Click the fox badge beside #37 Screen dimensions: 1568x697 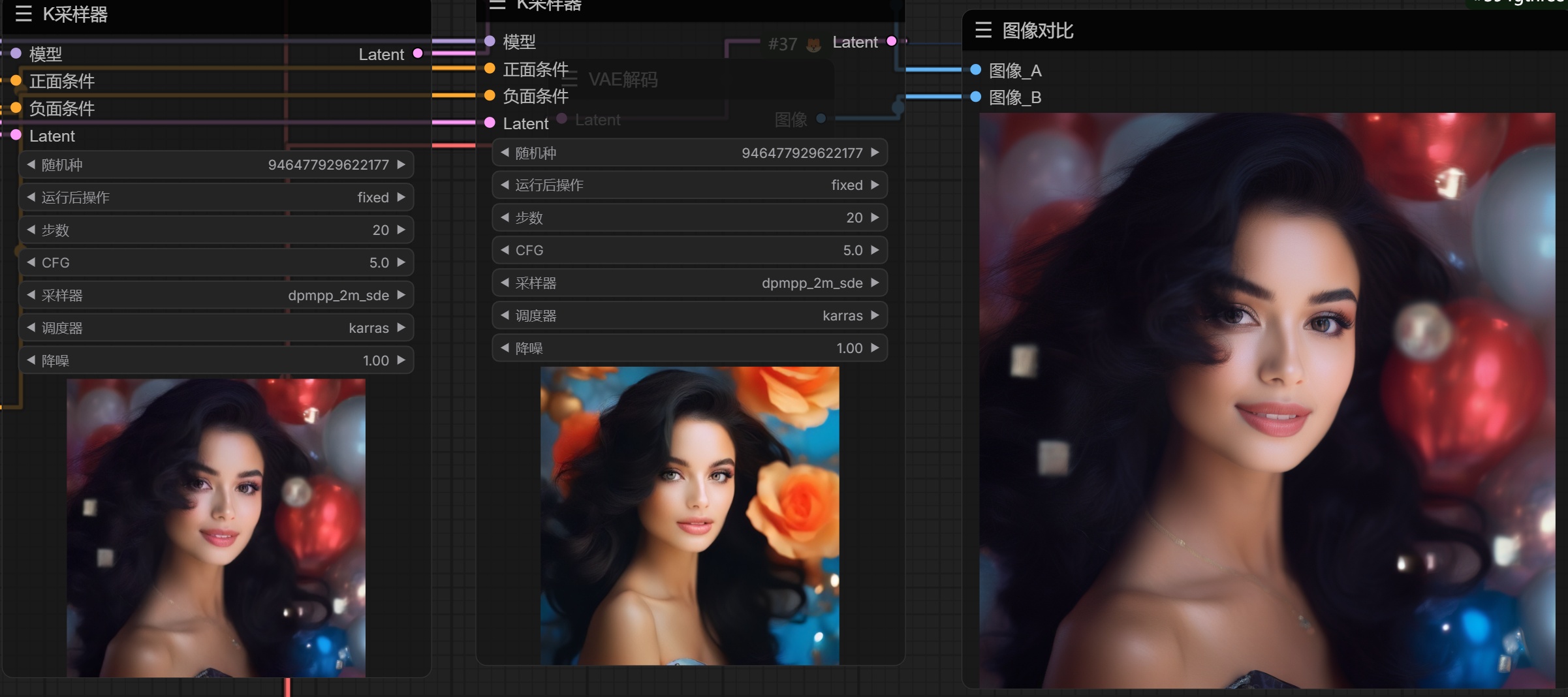click(813, 44)
